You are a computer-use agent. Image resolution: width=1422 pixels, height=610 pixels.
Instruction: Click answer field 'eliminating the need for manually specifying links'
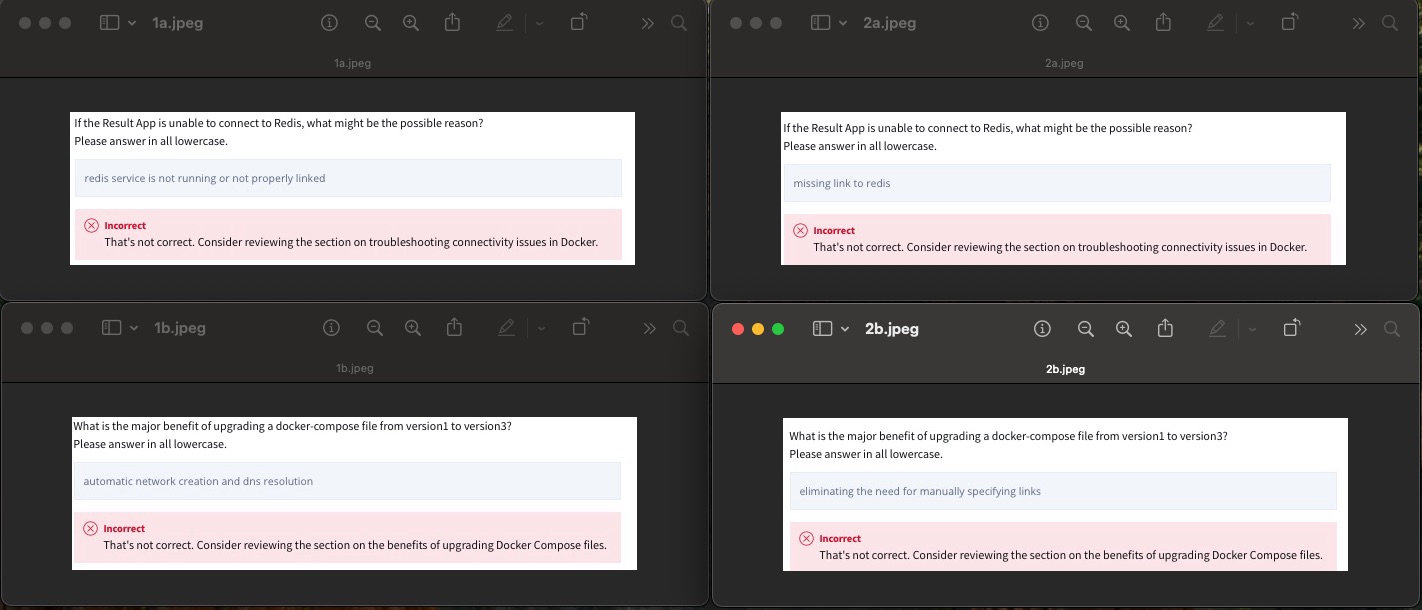[1063, 491]
